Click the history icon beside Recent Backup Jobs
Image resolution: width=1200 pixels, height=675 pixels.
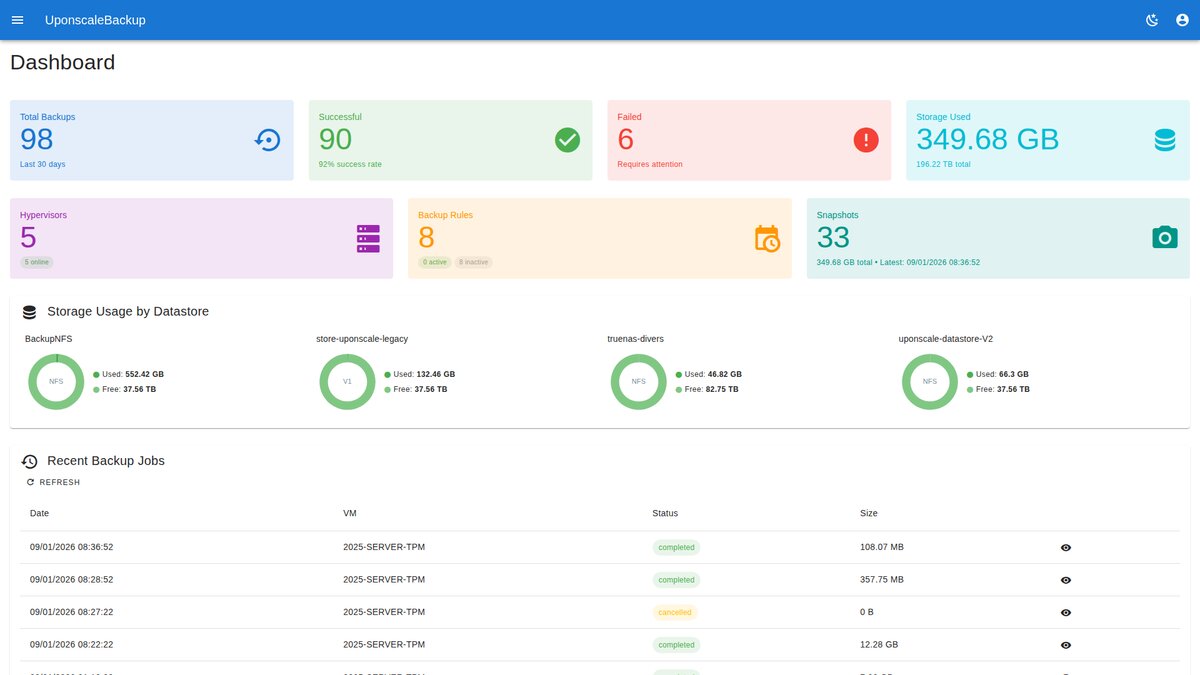(x=30, y=461)
